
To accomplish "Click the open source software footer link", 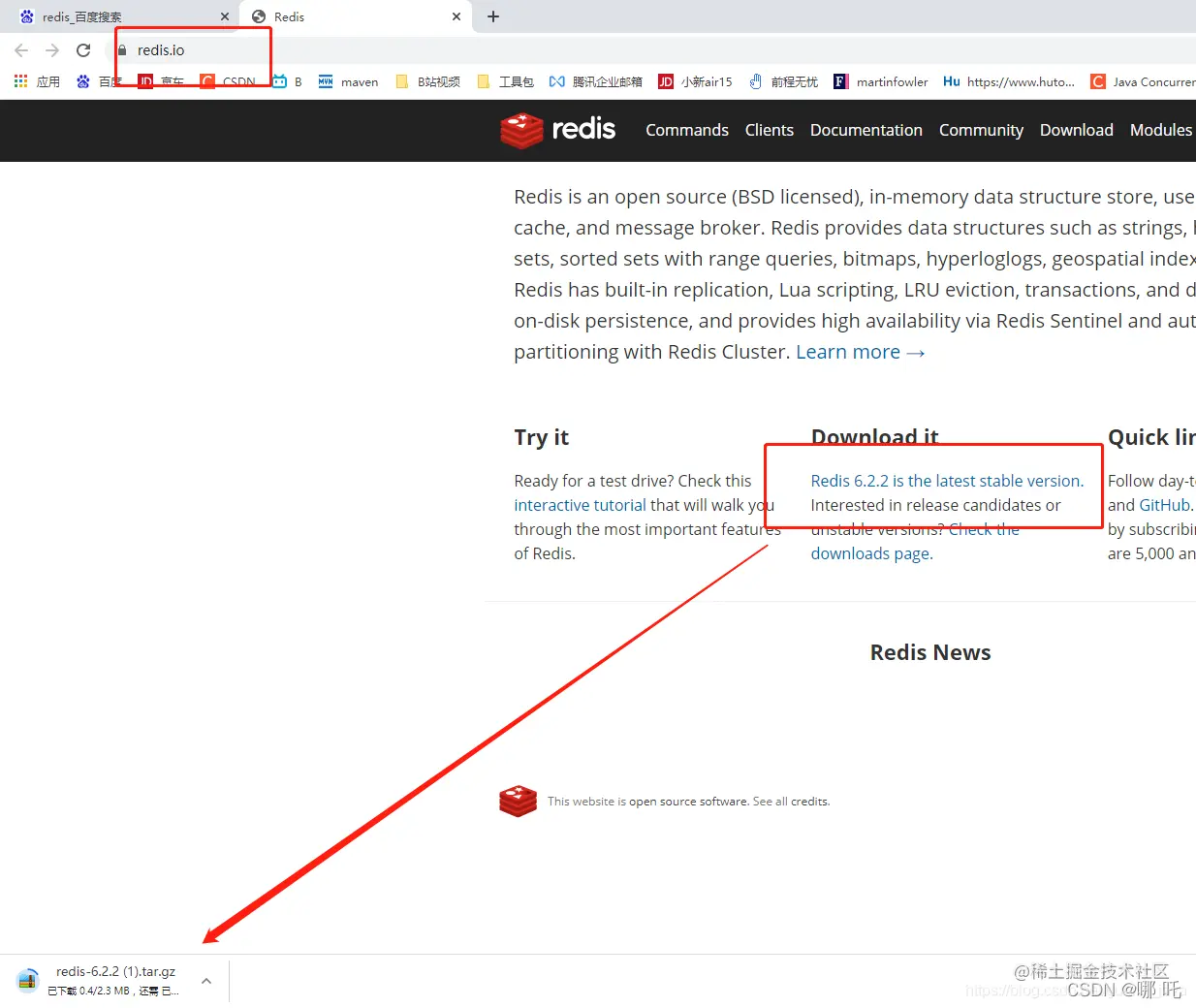I will click(x=688, y=802).
